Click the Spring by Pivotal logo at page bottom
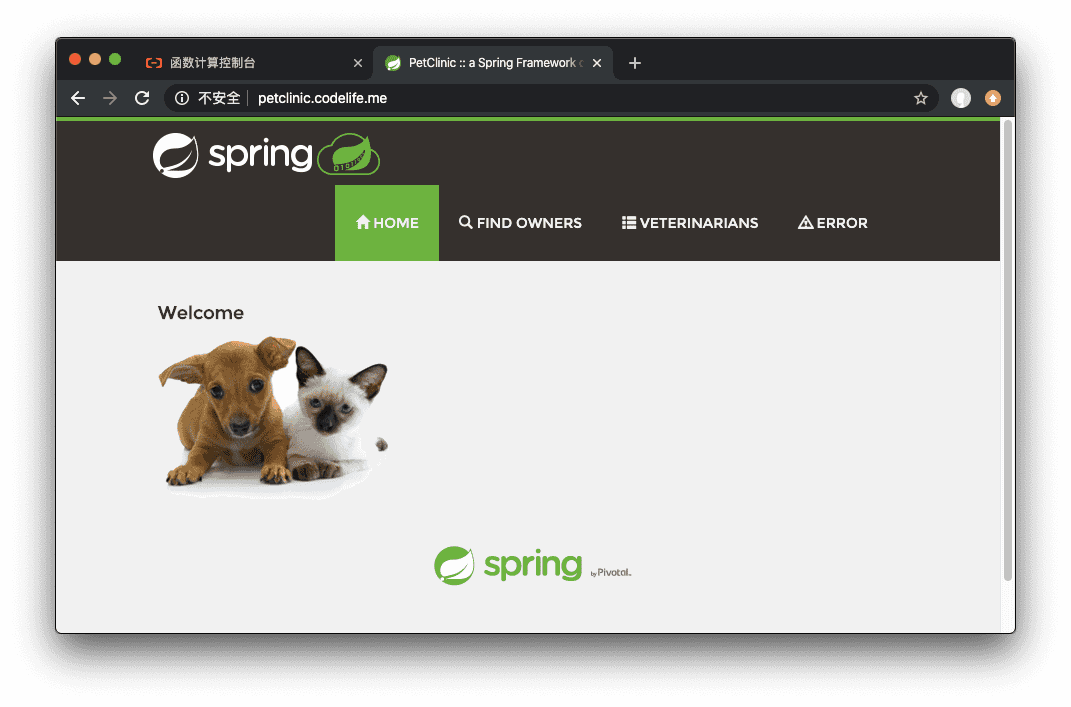Viewport: 1071px width, 707px height. point(532,565)
